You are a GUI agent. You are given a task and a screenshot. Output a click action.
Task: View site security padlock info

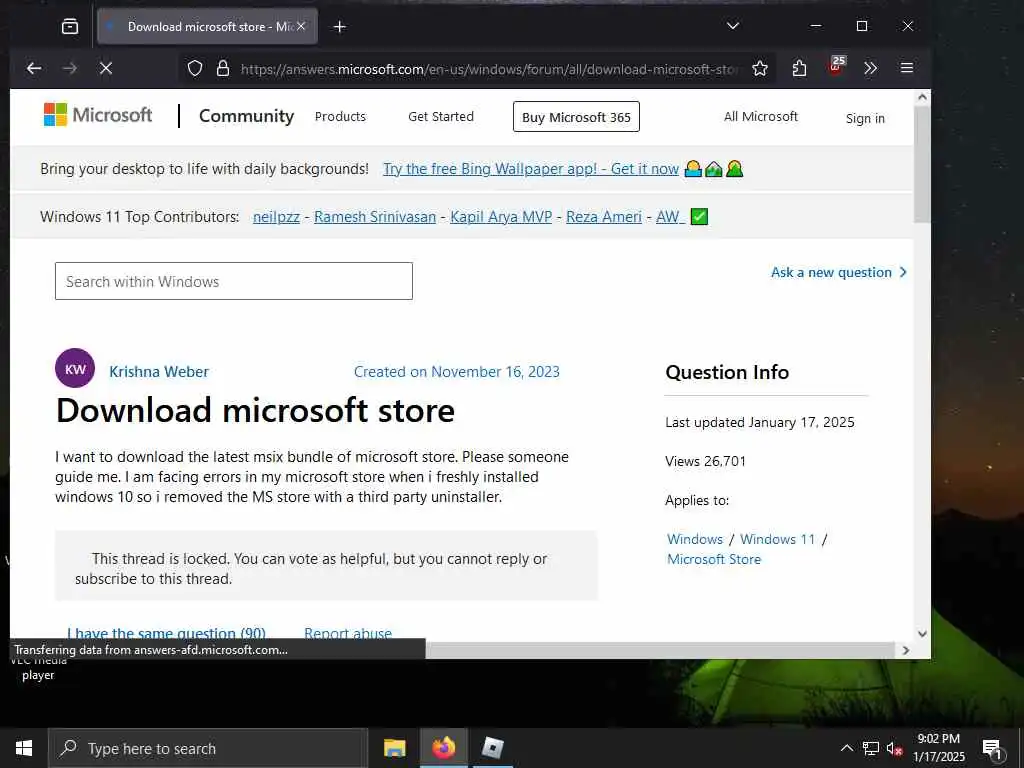(x=223, y=69)
